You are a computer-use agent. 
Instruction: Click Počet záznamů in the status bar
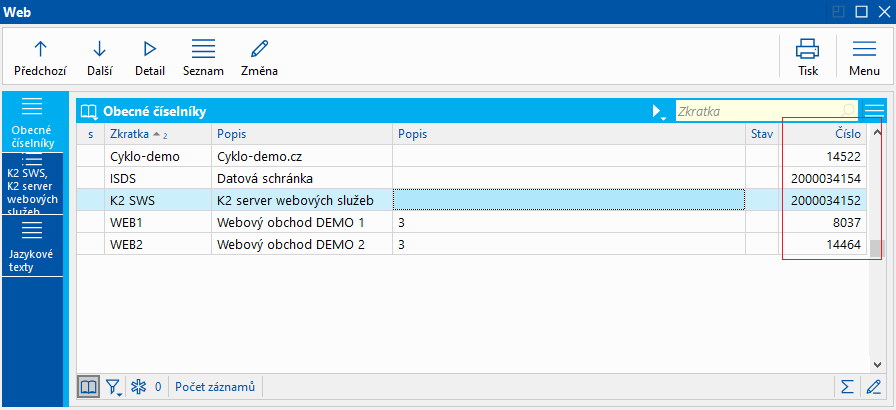pos(217,387)
